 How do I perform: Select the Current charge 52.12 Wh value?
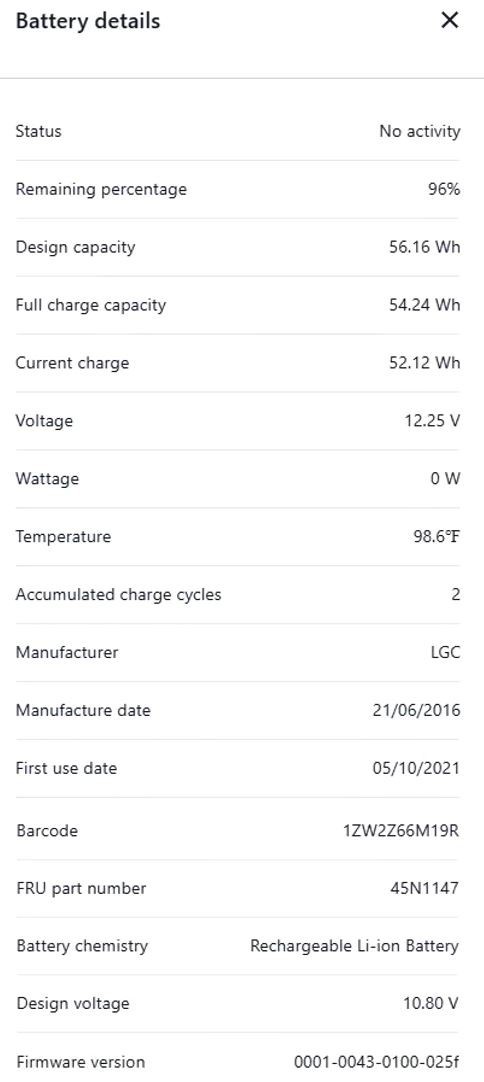tap(425, 363)
